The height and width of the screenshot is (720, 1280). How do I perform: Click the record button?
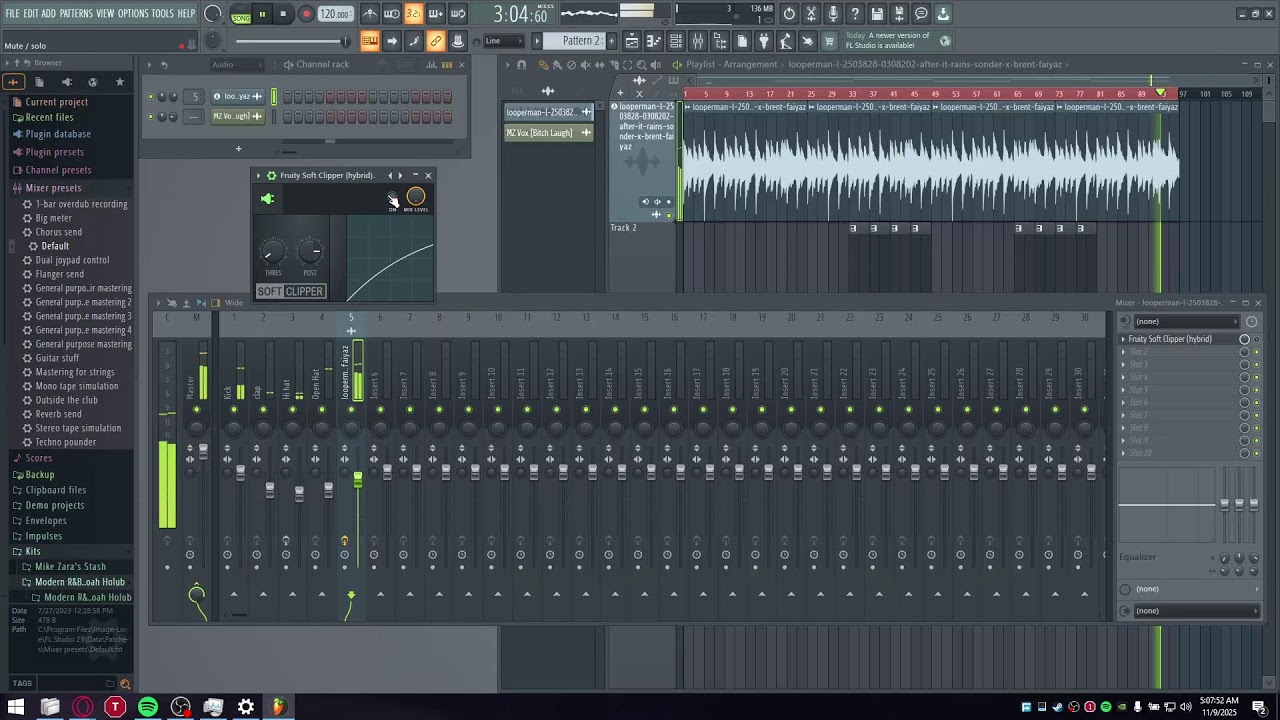[306, 14]
